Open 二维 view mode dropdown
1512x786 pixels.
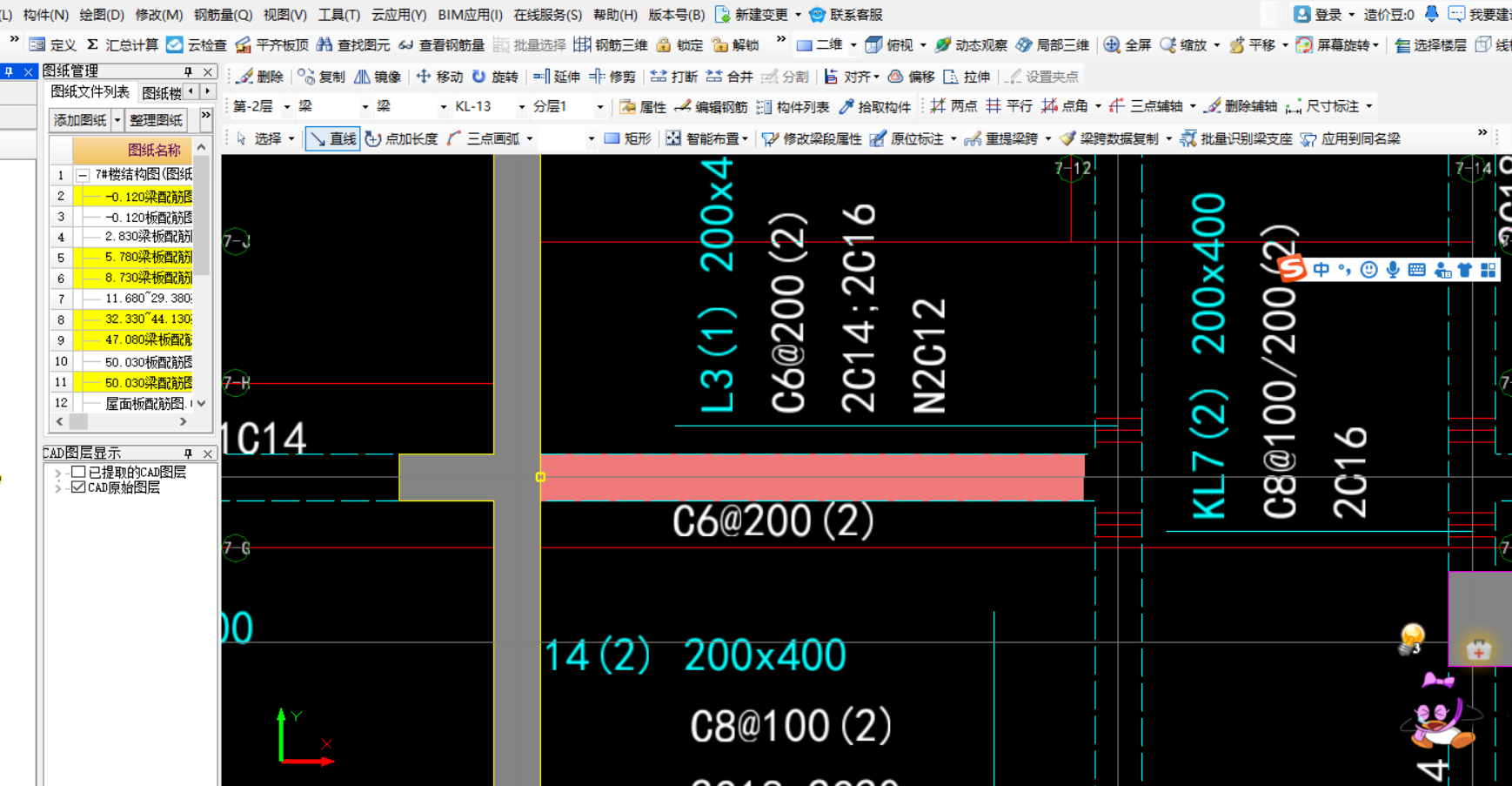[853, 45]
